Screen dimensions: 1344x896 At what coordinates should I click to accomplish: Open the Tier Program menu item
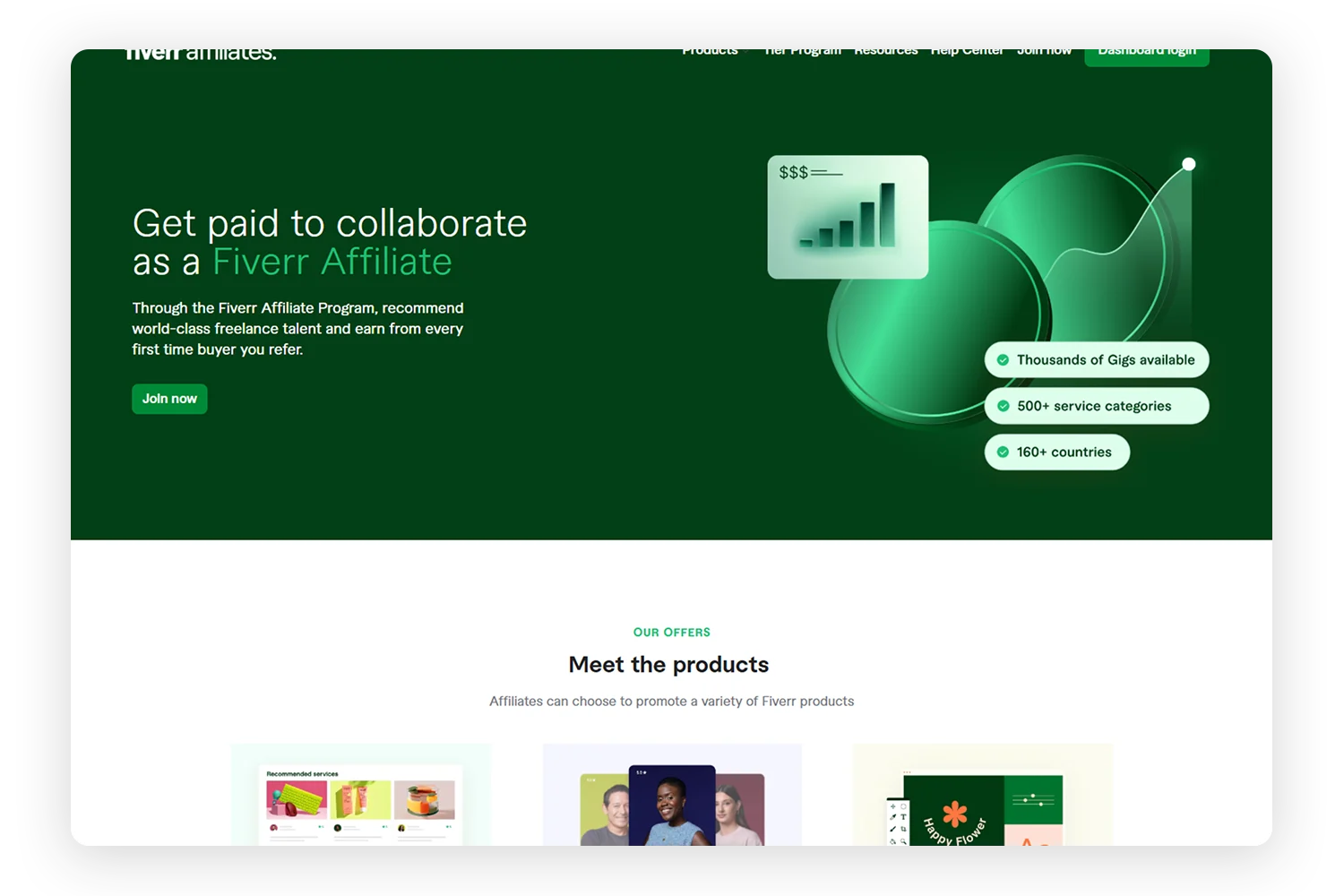[x=803, y=52]
